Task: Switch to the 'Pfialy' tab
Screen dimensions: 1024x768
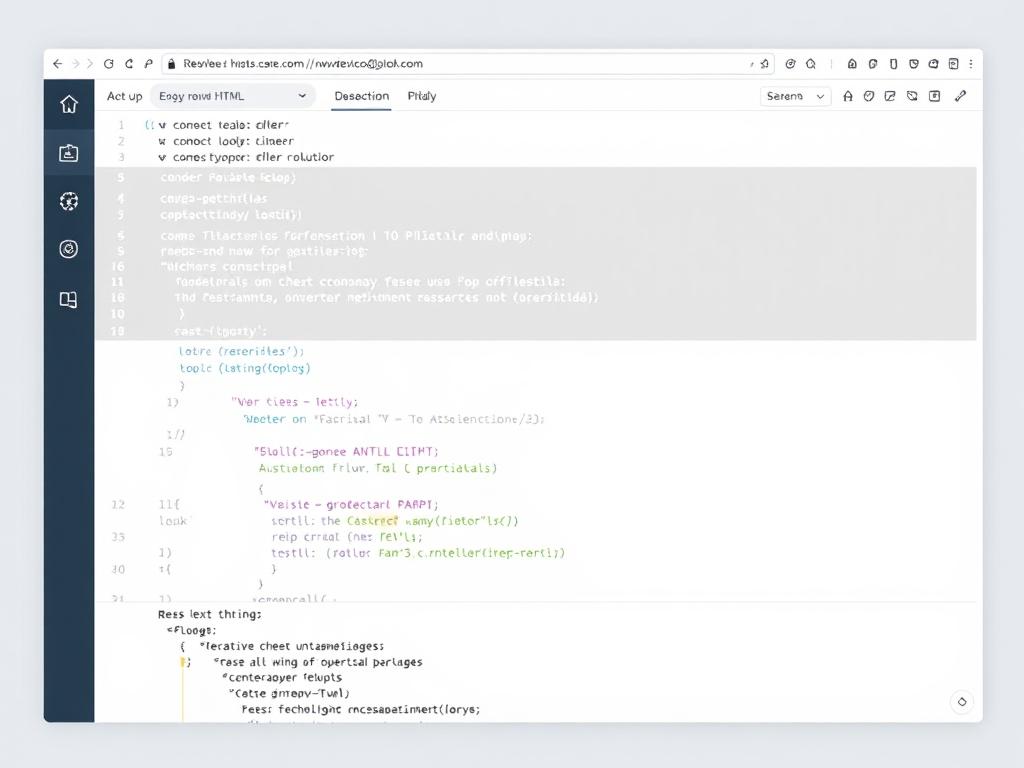Action: 422,96
